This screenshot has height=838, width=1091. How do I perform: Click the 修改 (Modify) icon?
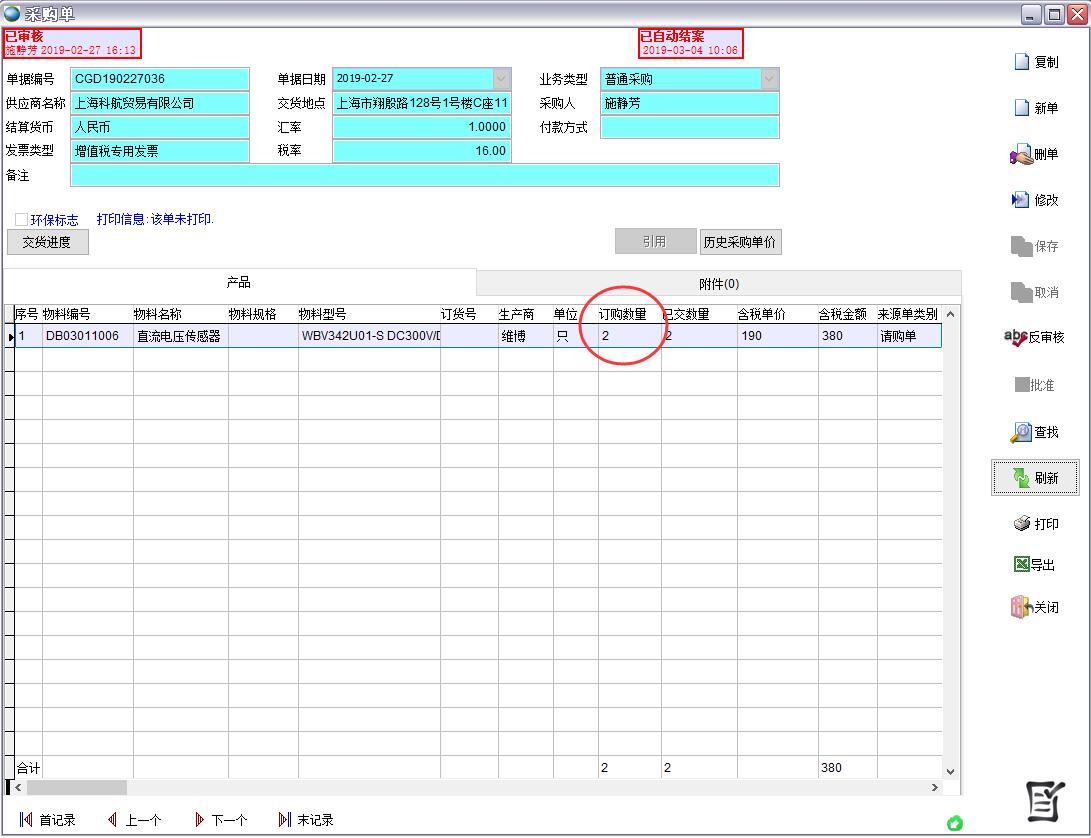pos(1020,200)
